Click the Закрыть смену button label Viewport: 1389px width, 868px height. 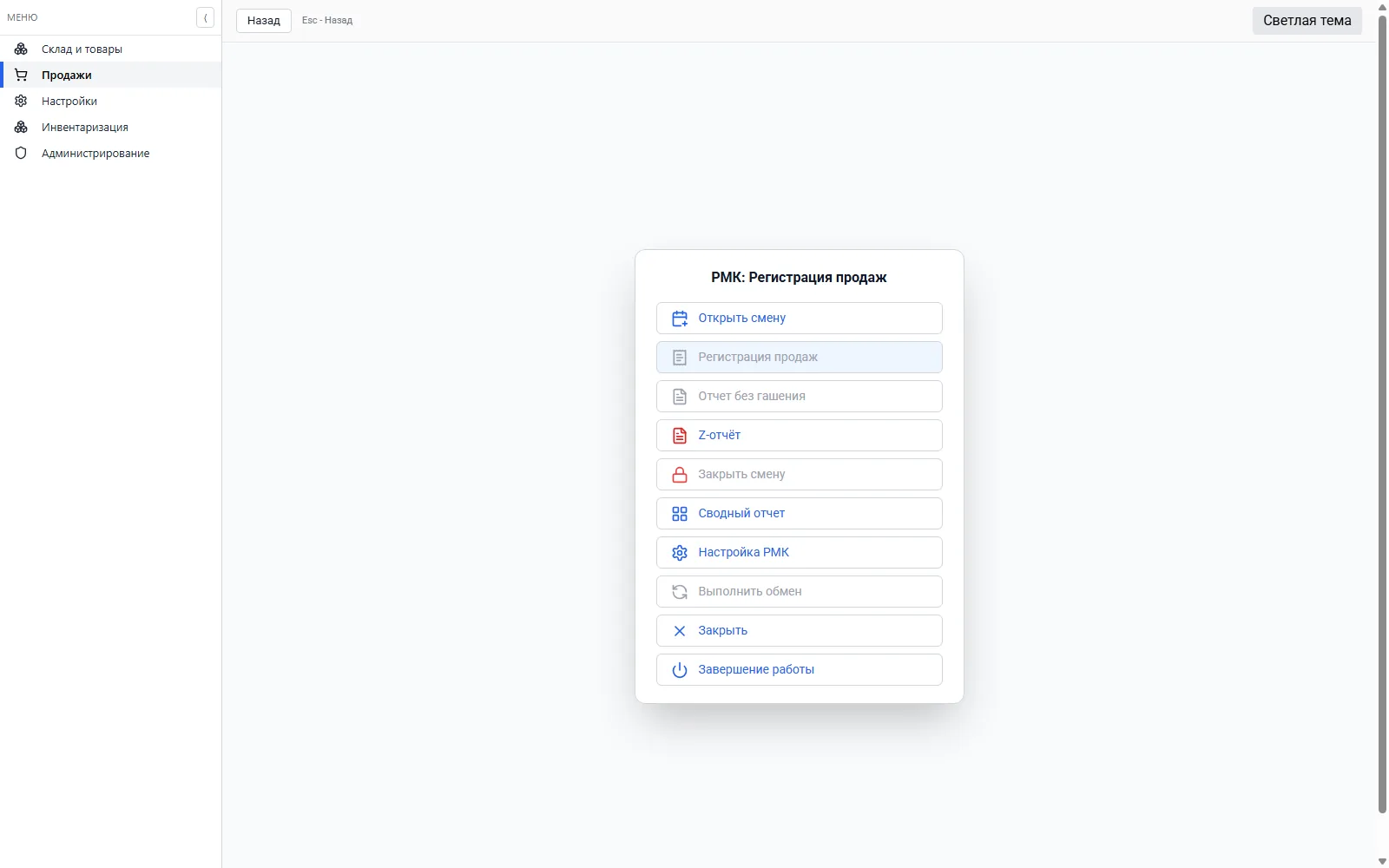pyautogui.click(x=741, y=475)
